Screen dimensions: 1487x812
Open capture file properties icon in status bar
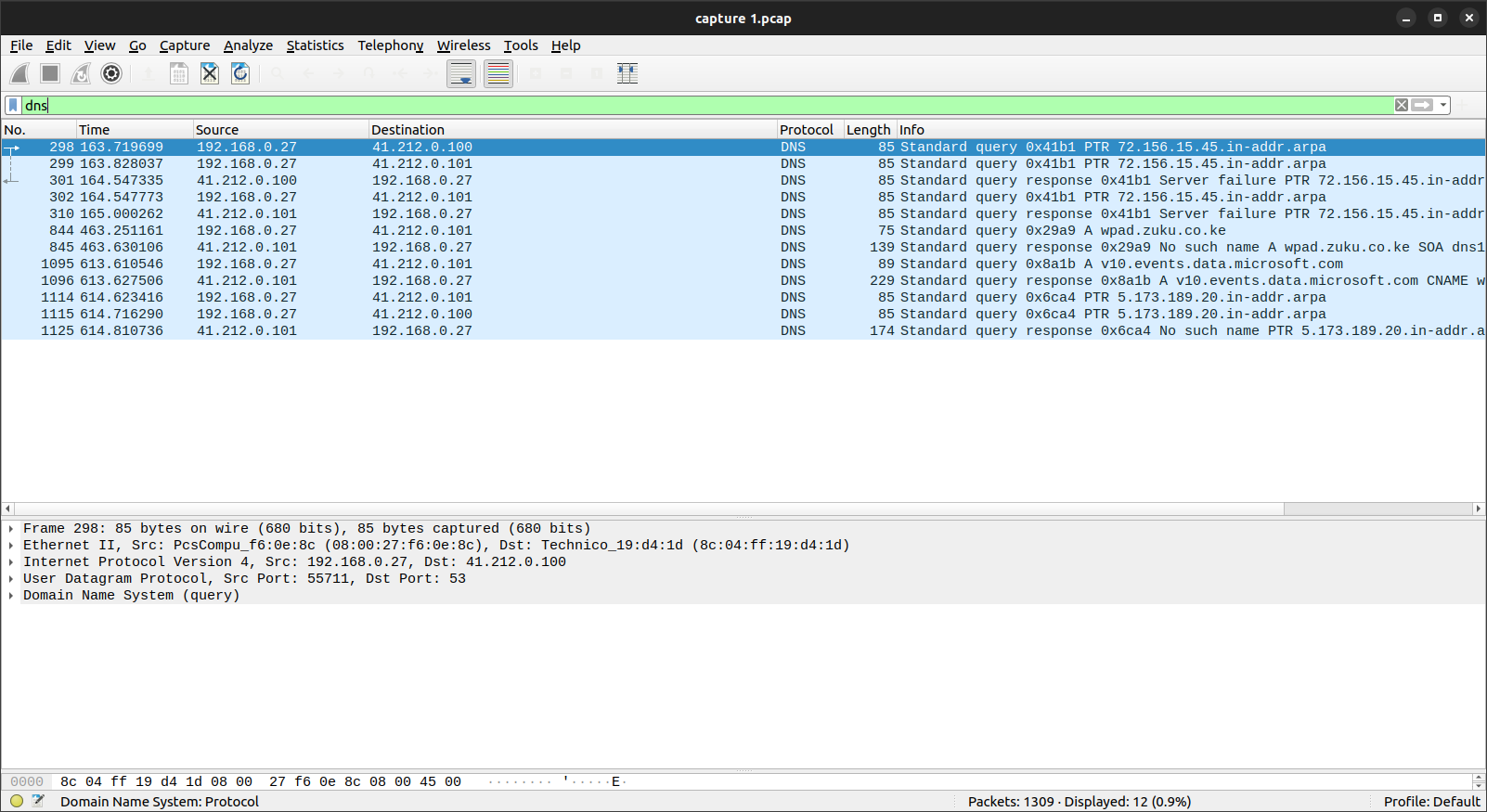click(x=38, y=801)
